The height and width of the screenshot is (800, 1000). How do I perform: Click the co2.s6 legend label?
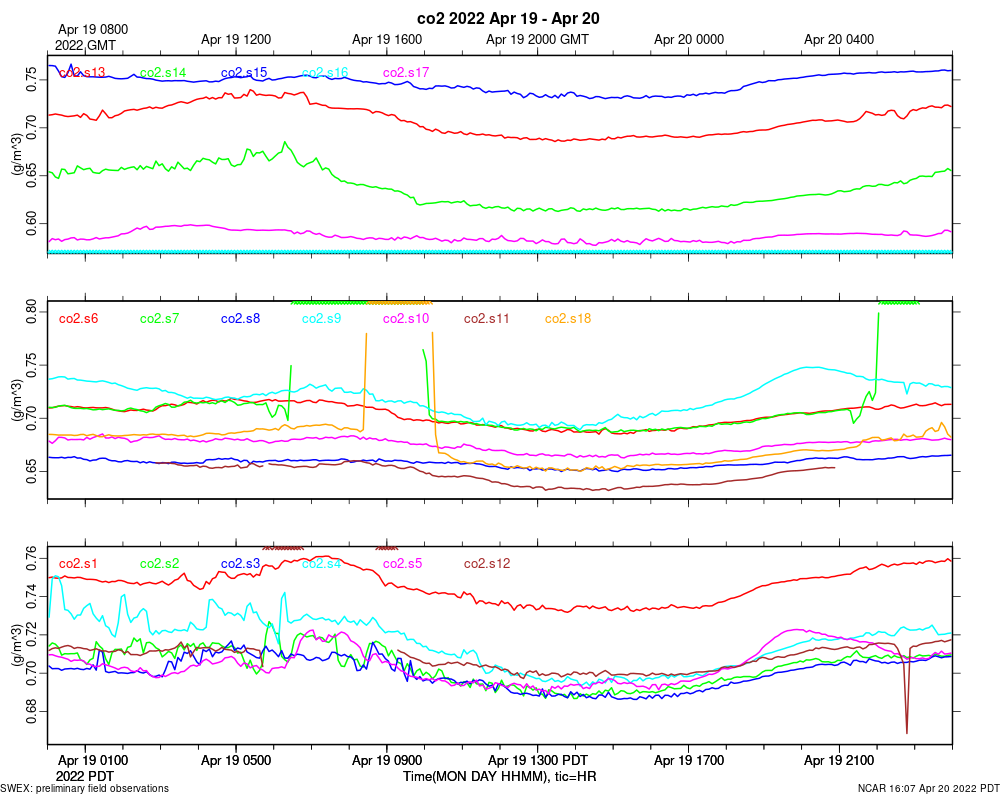(x=78, y=318)
